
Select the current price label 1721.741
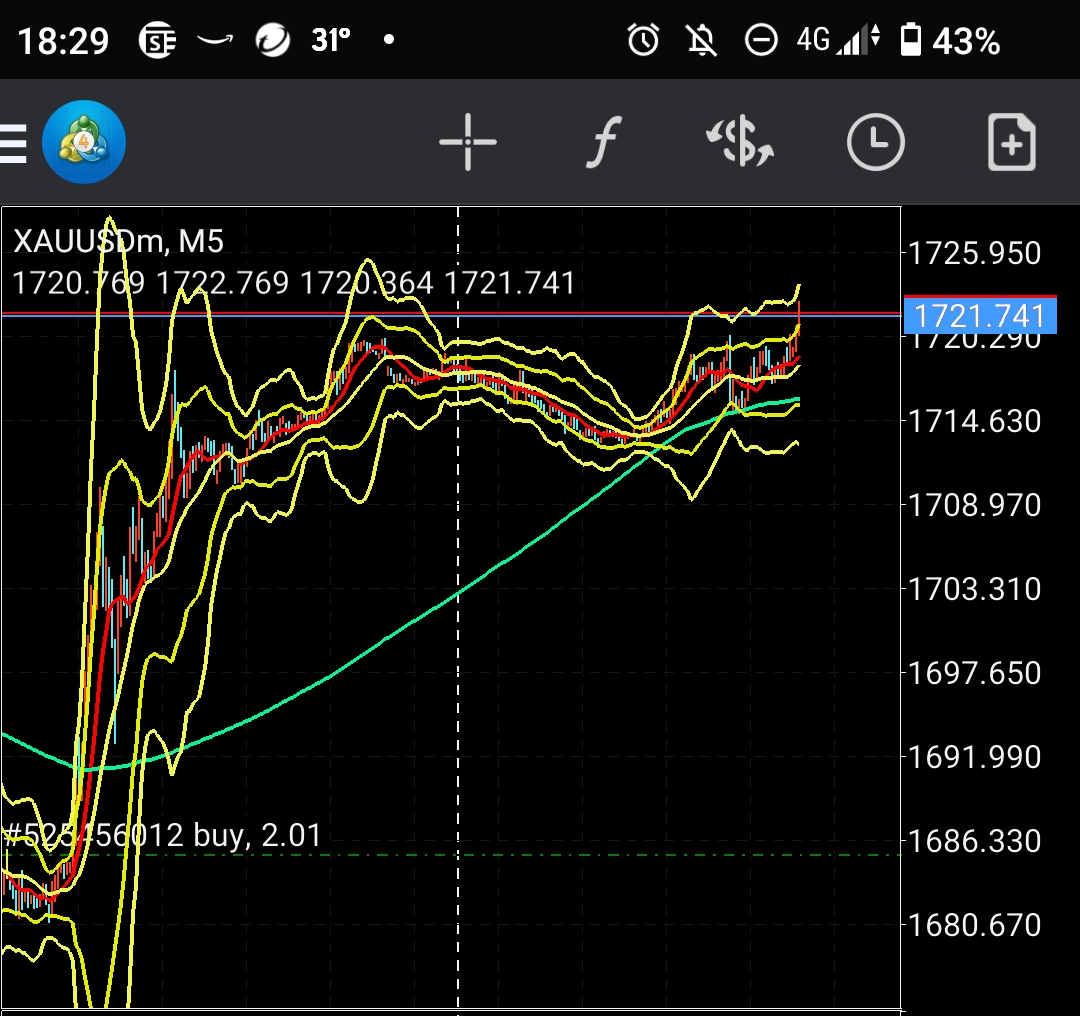[x=979, y=316]
